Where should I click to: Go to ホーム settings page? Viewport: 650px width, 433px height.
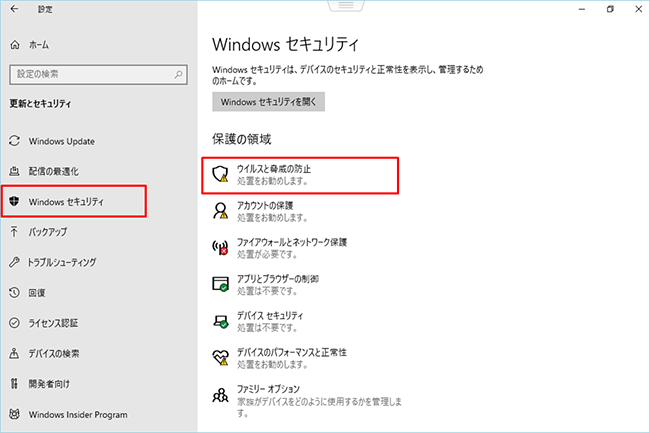[39, 45]
